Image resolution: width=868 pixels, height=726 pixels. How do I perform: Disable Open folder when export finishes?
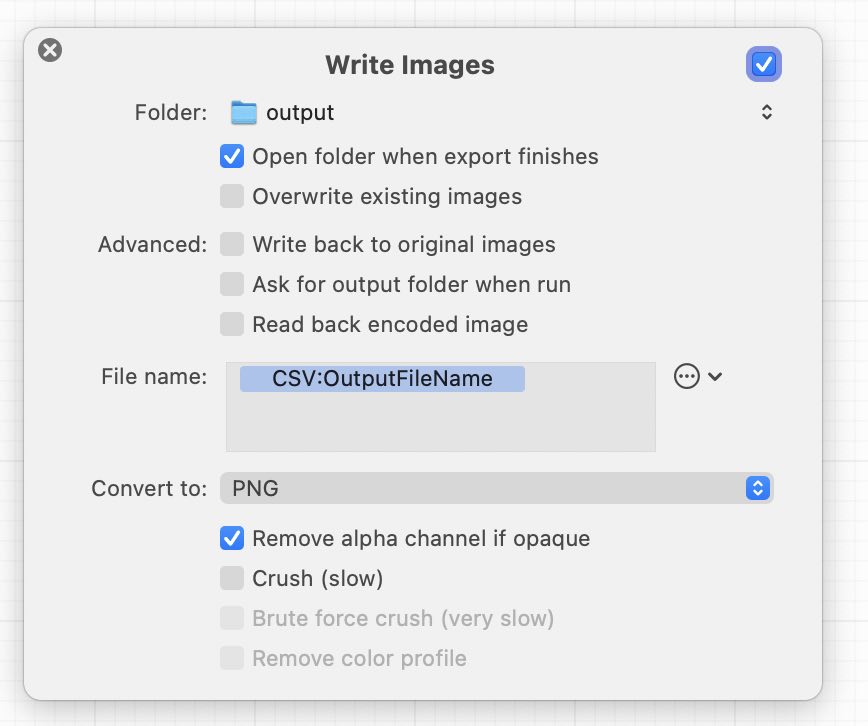(x=232, y=157)
